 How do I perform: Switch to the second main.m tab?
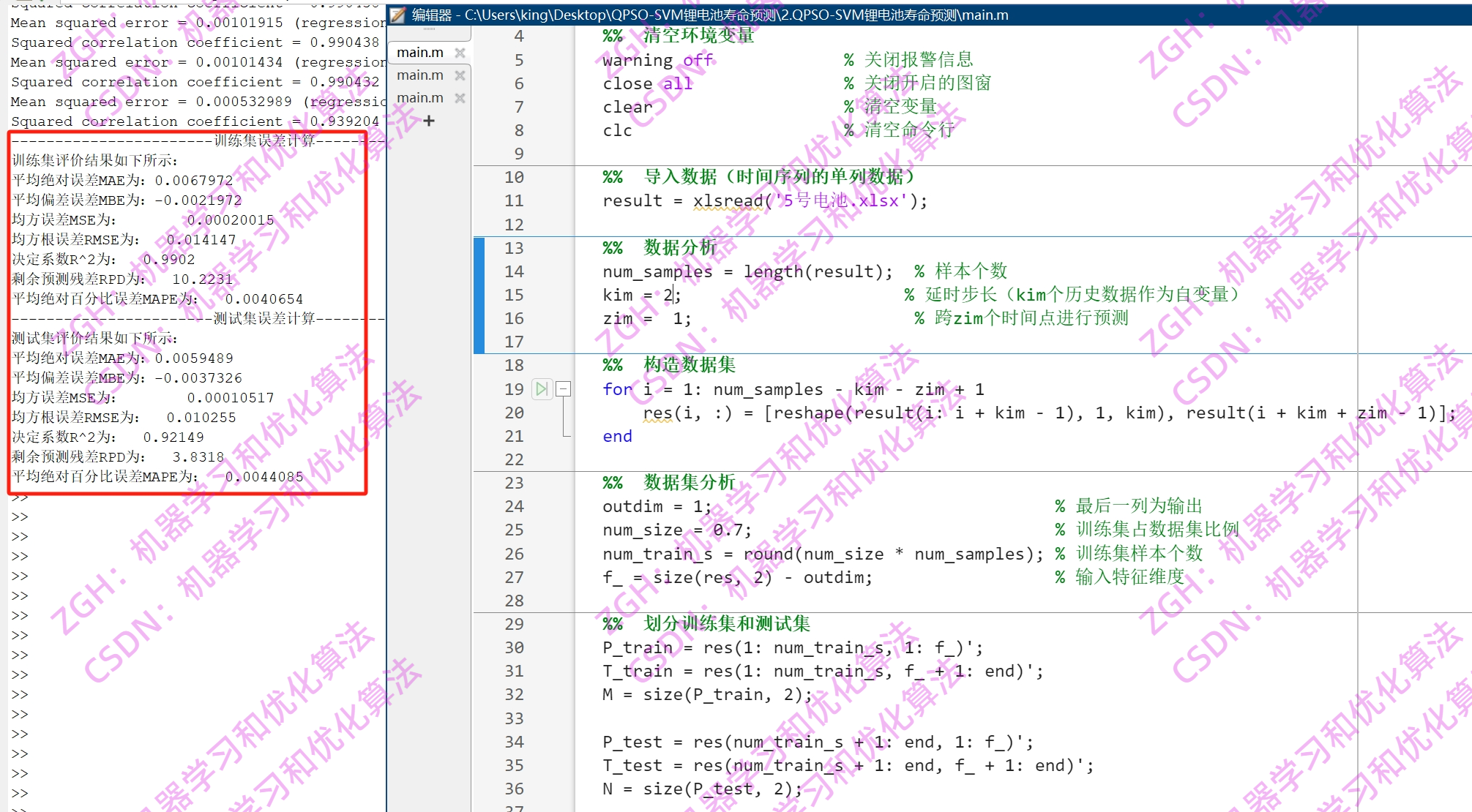tap(420, 75)
